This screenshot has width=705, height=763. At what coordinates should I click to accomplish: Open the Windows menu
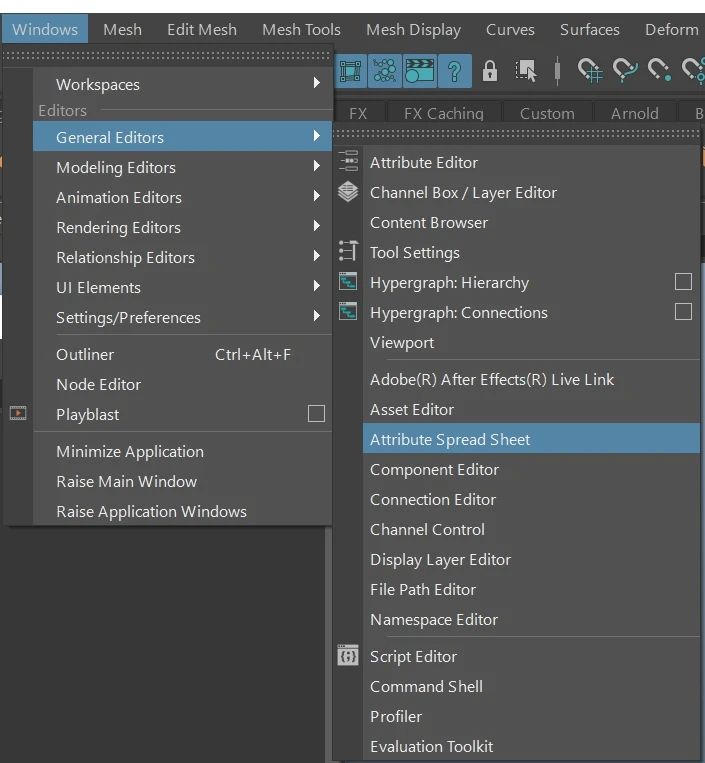45,29
